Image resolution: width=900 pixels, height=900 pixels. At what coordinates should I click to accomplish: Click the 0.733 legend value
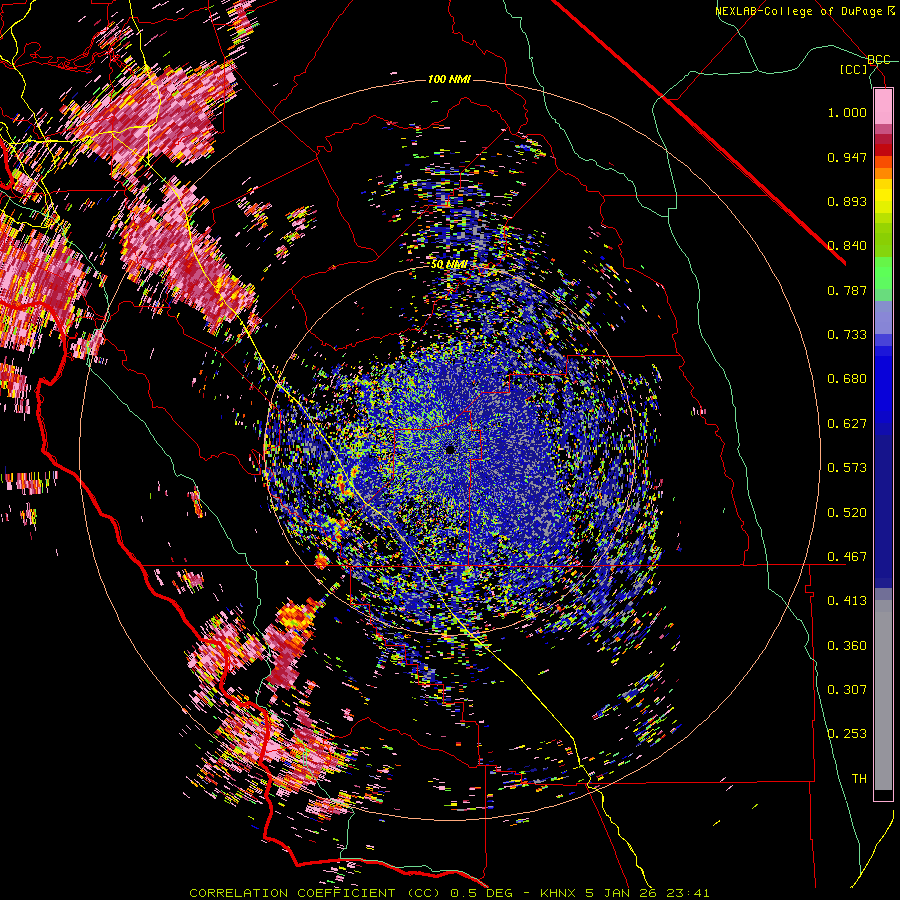click(847, 335)
